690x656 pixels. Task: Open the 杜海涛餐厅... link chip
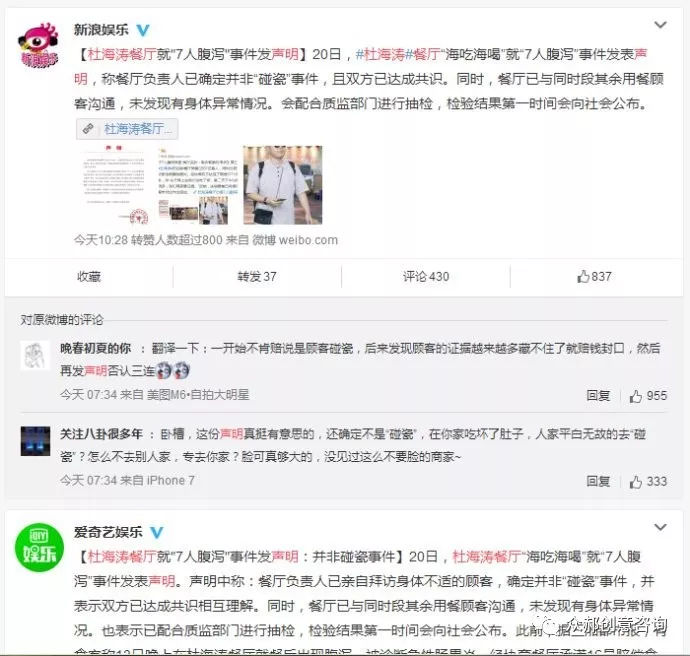(x=127, y=129)
